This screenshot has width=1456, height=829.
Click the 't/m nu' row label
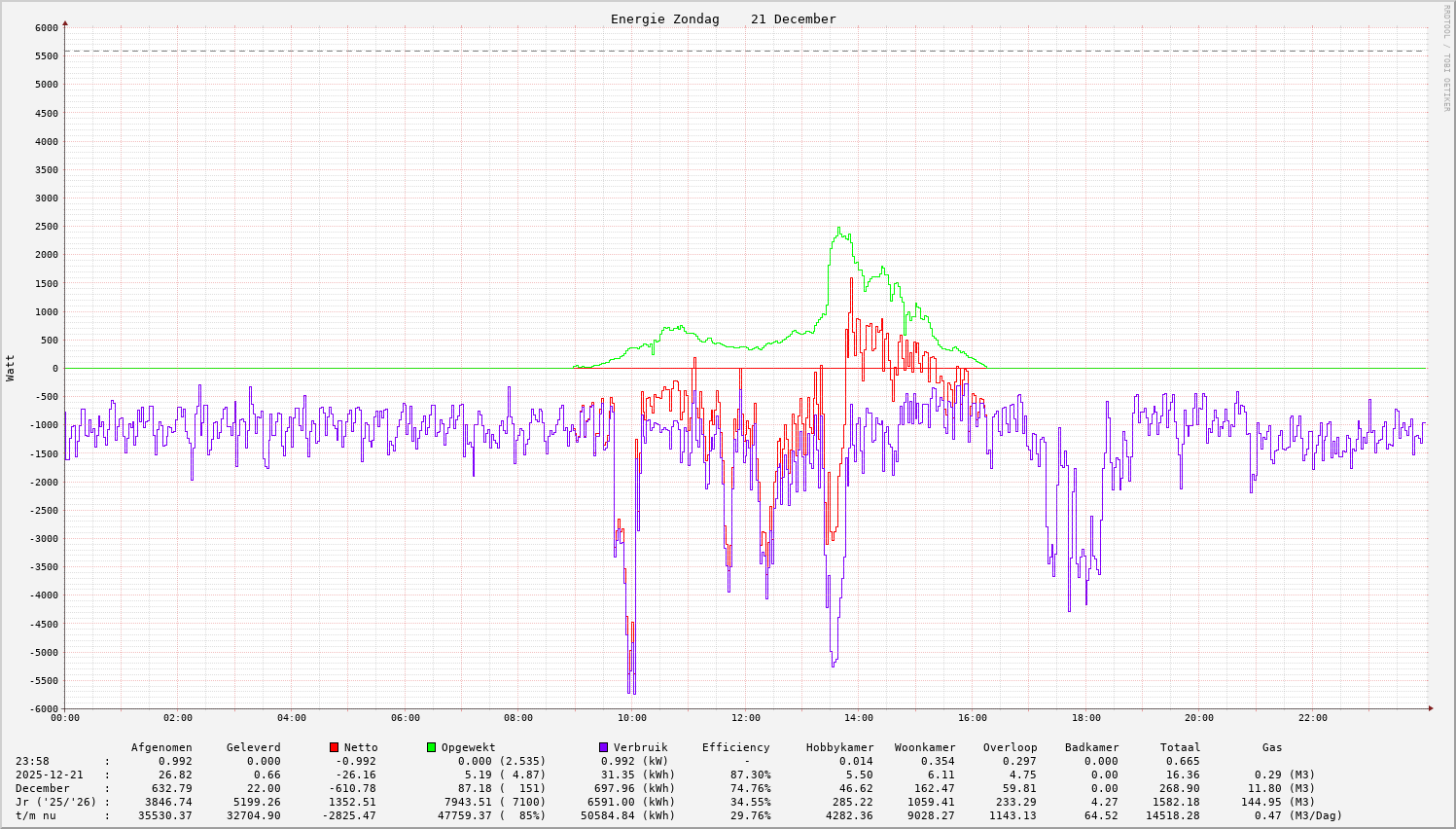(x=36, y=815)
